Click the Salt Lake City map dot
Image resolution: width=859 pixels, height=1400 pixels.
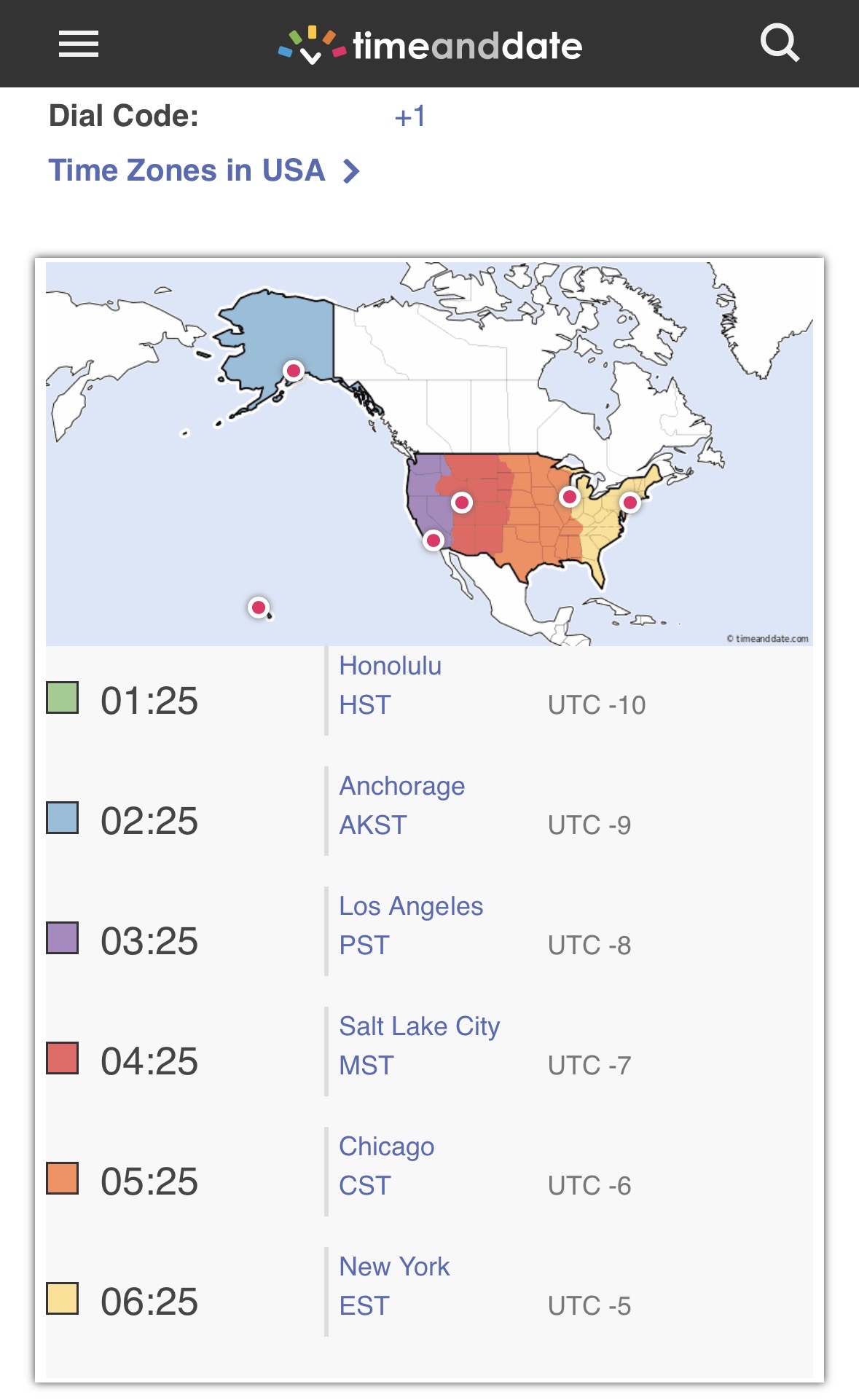click(x=462, y=503)
